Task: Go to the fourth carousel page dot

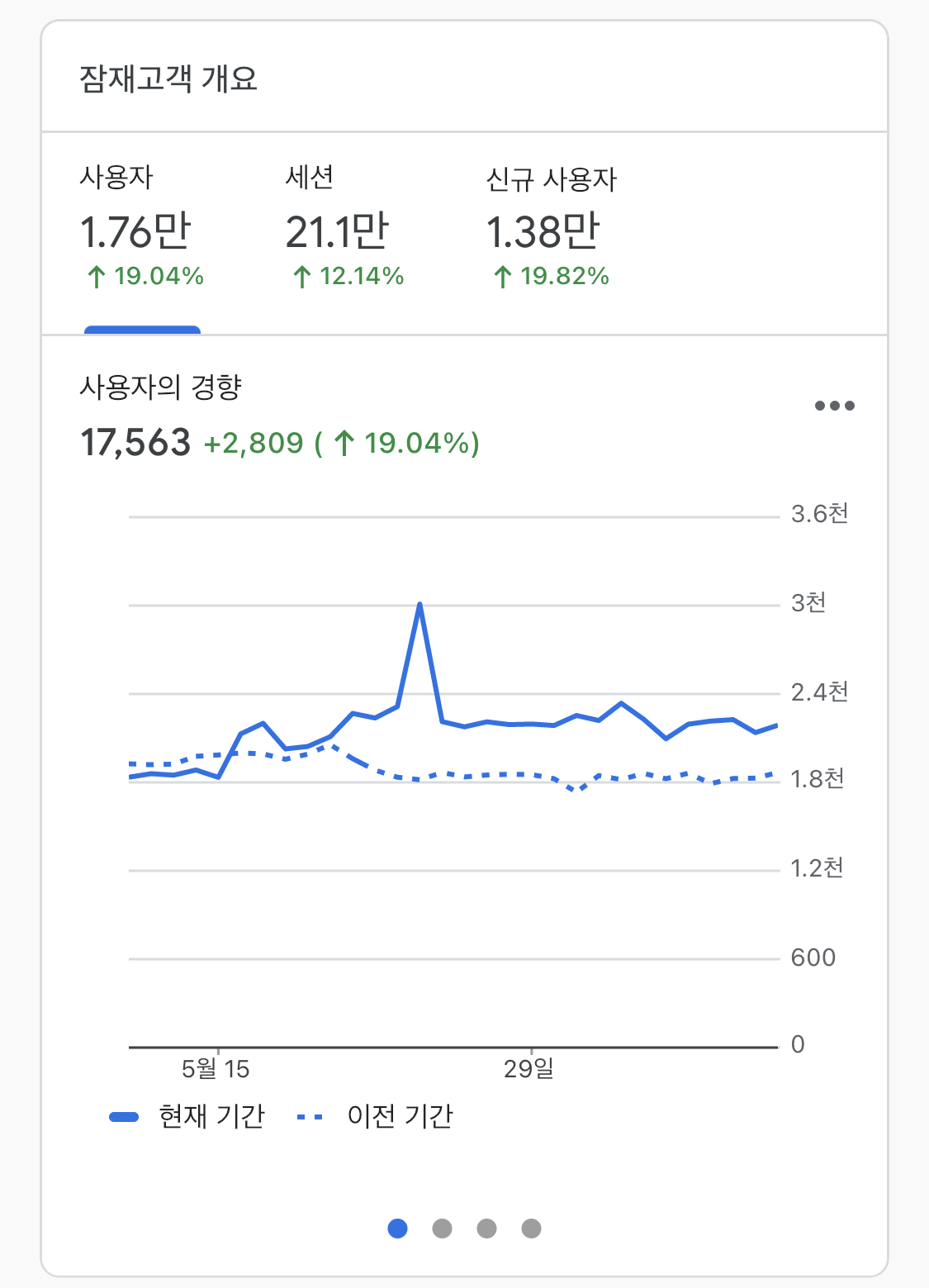Action: [531, 1229]
